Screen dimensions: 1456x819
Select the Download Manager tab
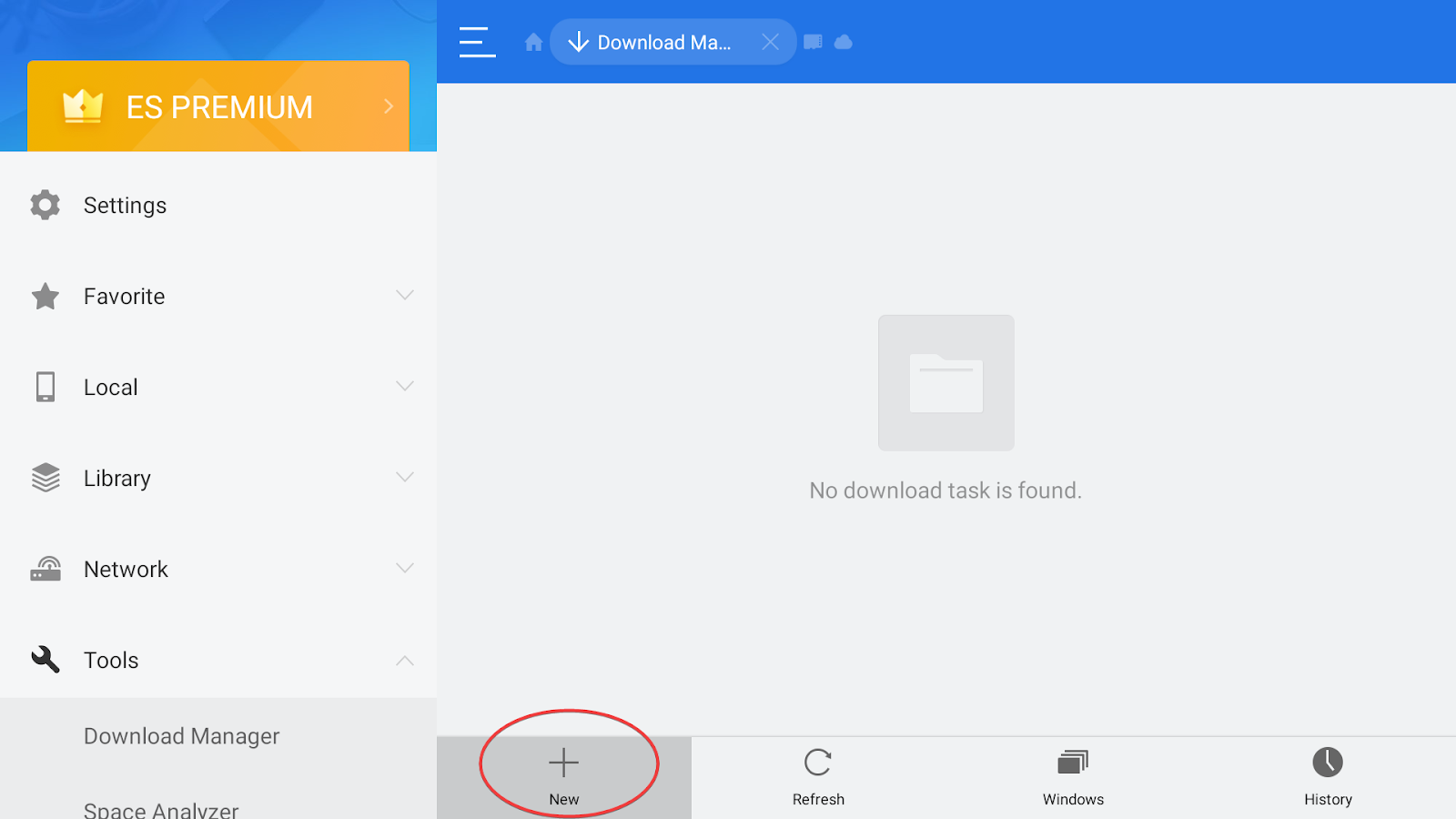coord(673,42)
